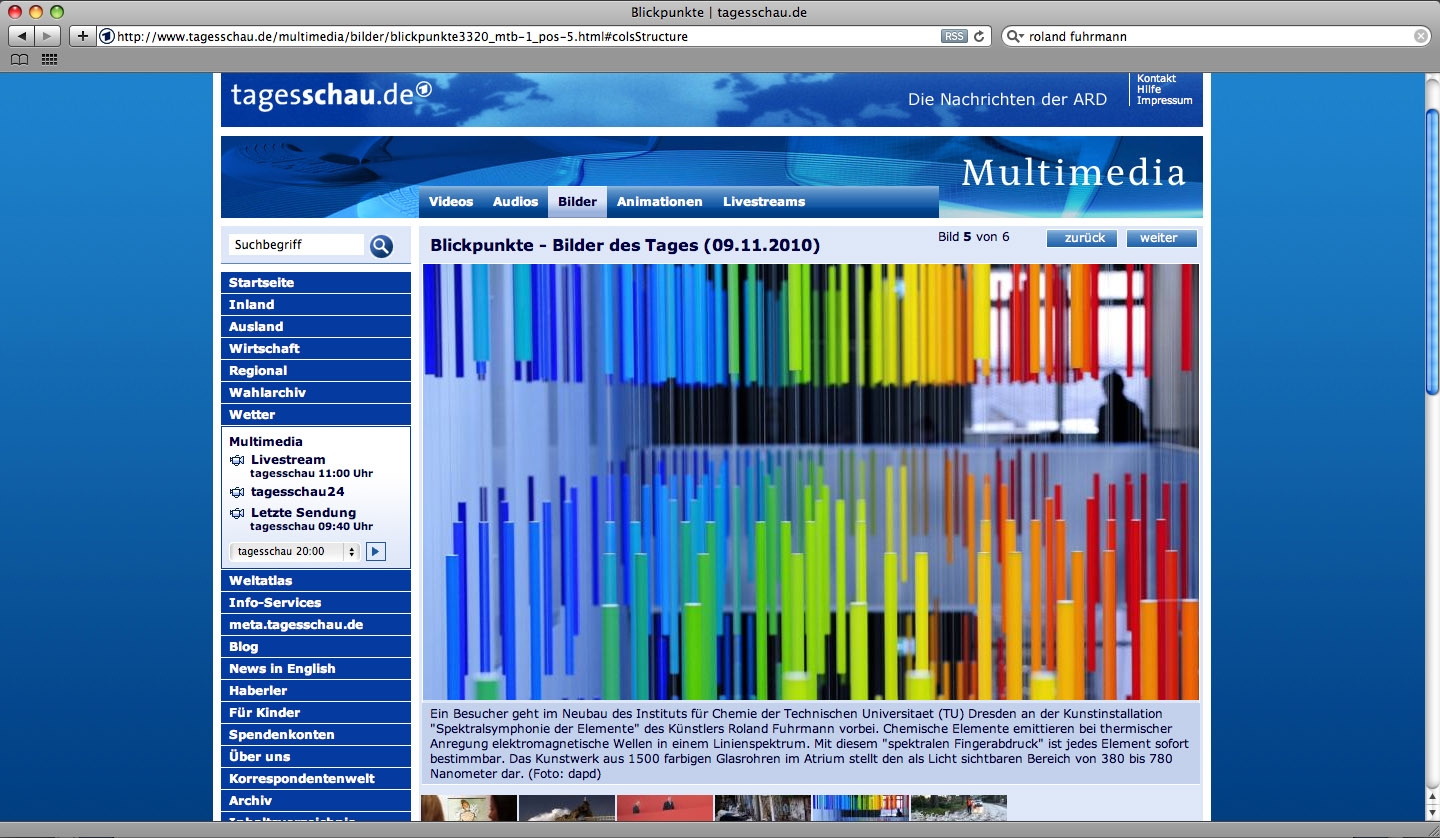Show Top Sites grid icon

click(49, 60)
